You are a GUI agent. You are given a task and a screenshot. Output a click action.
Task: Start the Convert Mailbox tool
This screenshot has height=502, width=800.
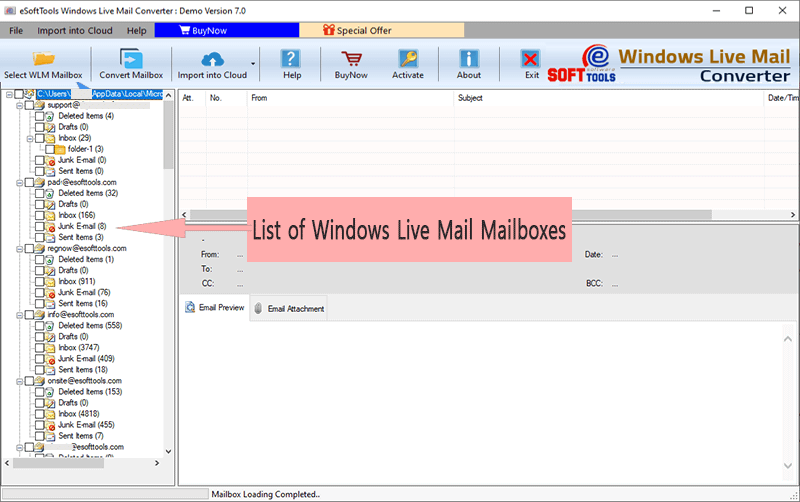(x=131, y=65)
